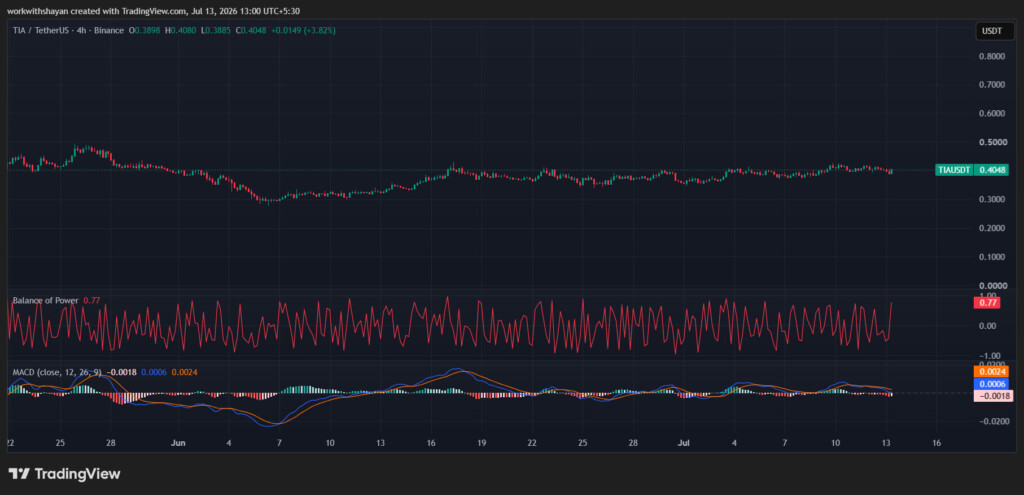Click the low value L0.3885
This screenshot has height=495, width=1024.
click(216, 30)
